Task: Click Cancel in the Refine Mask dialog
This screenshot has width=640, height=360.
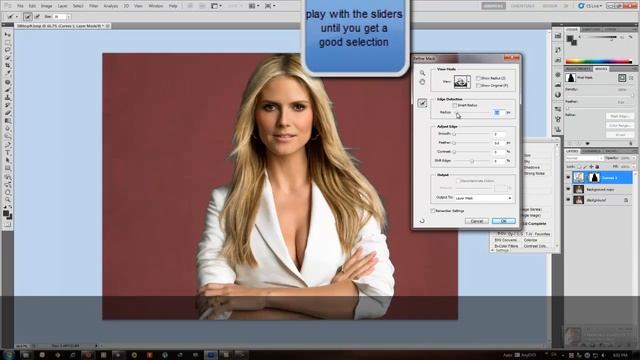Action: coord(477,221)
